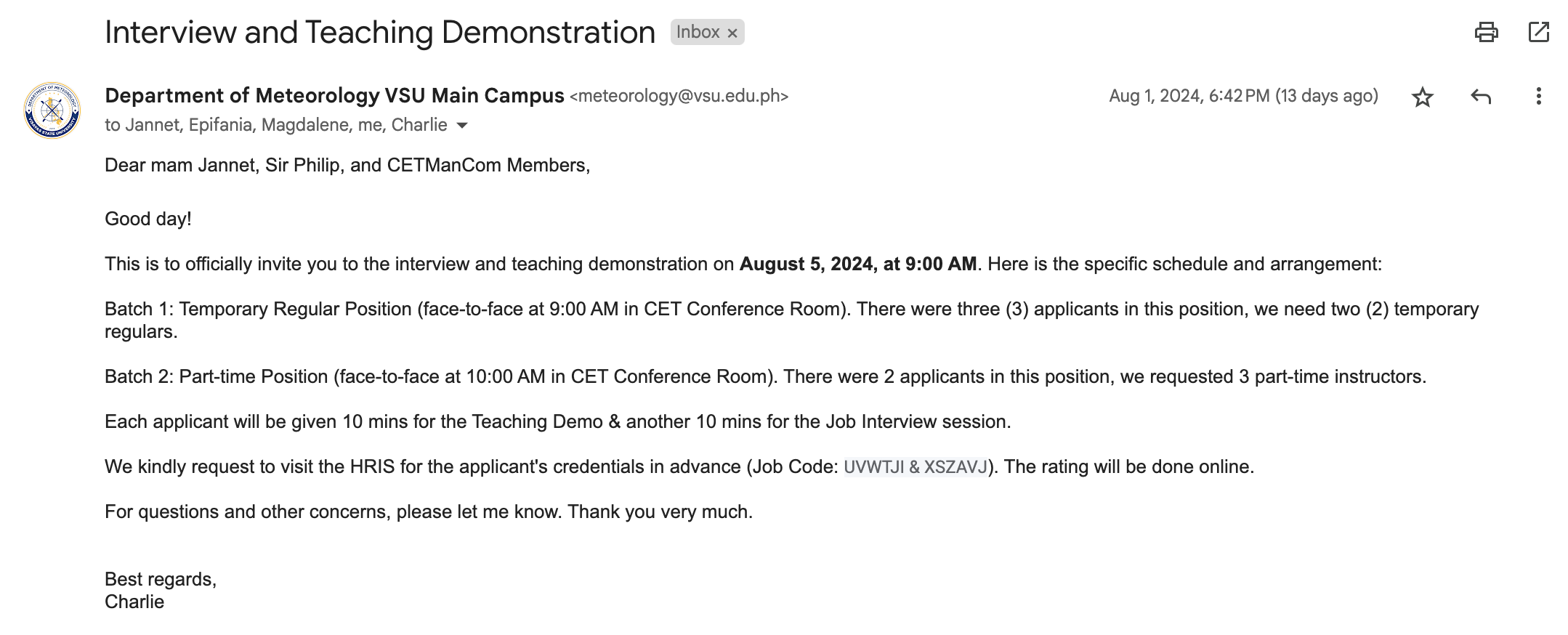Reply to the Department of Meteorology email
The height and width of the screenshot is (635, 1568).
(x=1480, y=97)
